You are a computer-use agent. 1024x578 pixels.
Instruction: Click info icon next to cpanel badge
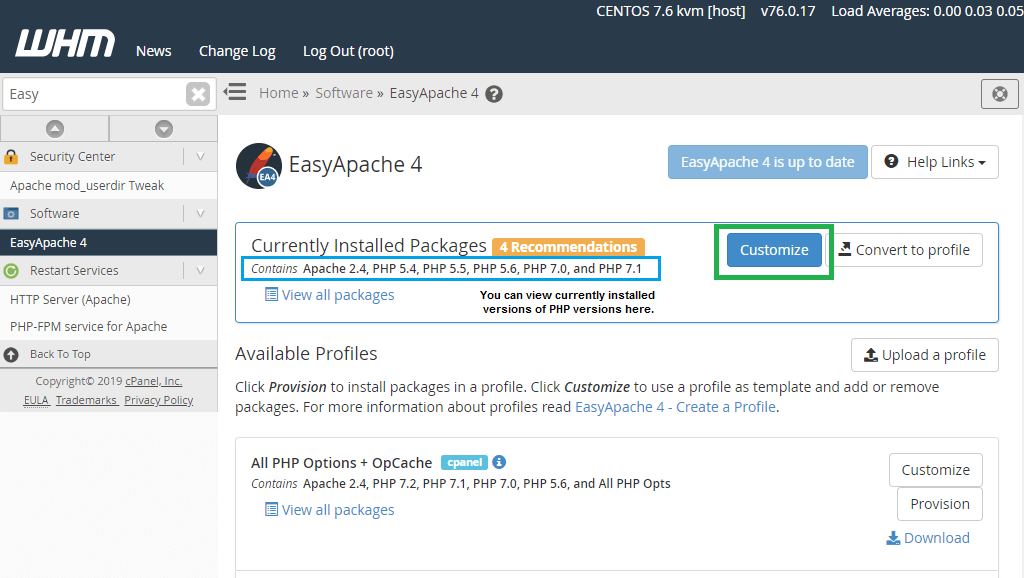(499, 462)
